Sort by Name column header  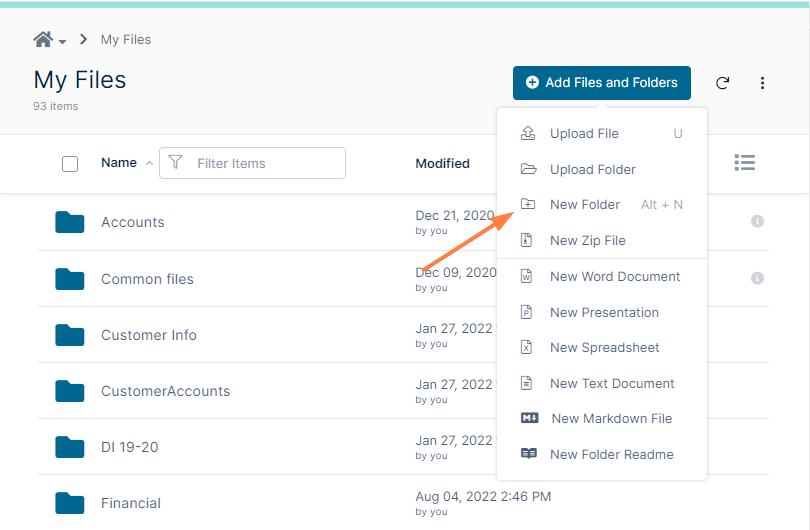pos(119,163)
